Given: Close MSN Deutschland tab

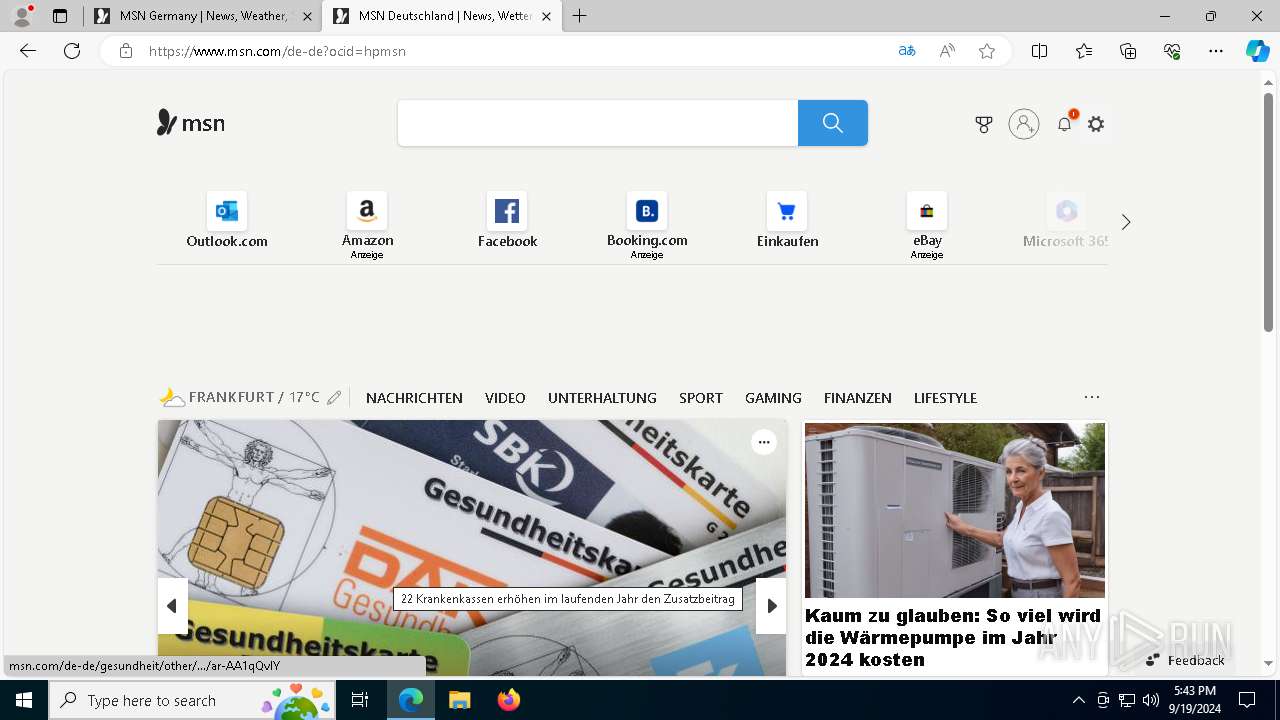Looking at the screenshot, I should (546, 16).
